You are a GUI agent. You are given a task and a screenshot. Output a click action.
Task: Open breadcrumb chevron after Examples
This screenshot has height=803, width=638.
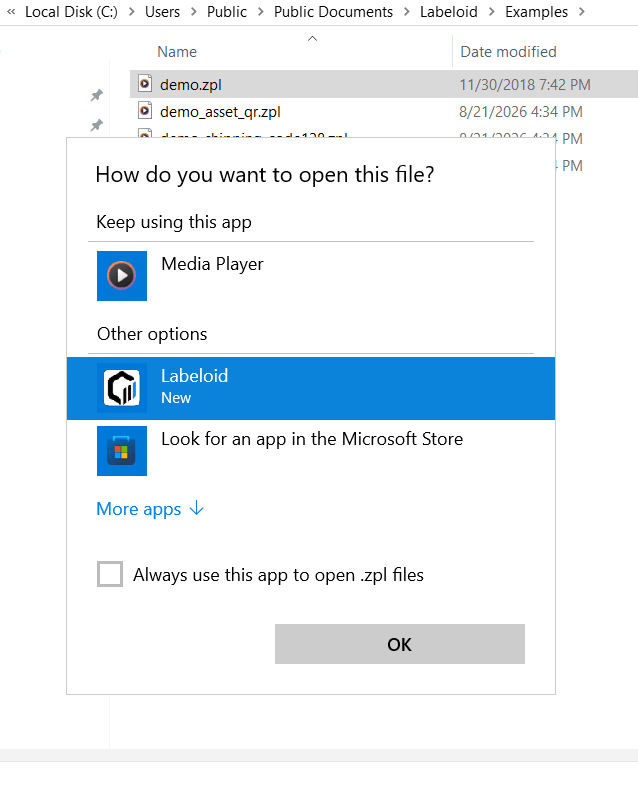pos(582,12)
